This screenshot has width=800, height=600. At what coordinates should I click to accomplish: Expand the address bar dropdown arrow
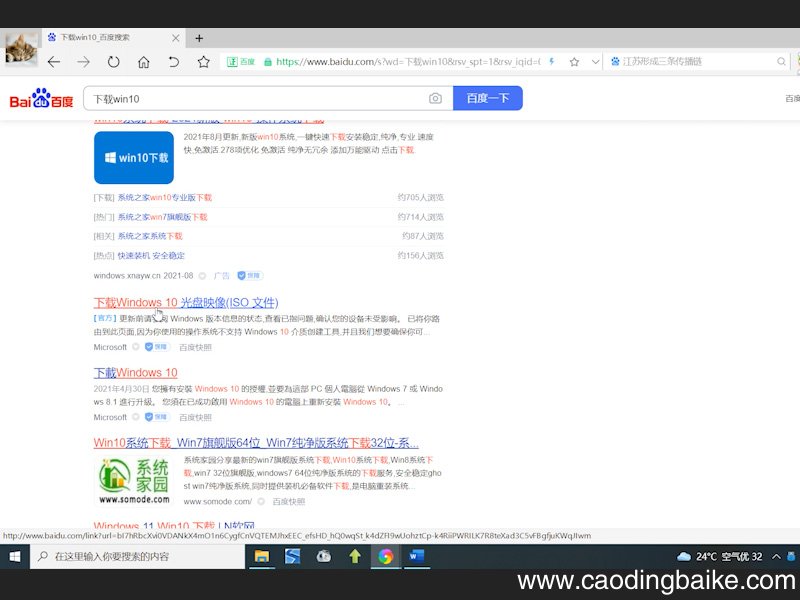point(595,62)
